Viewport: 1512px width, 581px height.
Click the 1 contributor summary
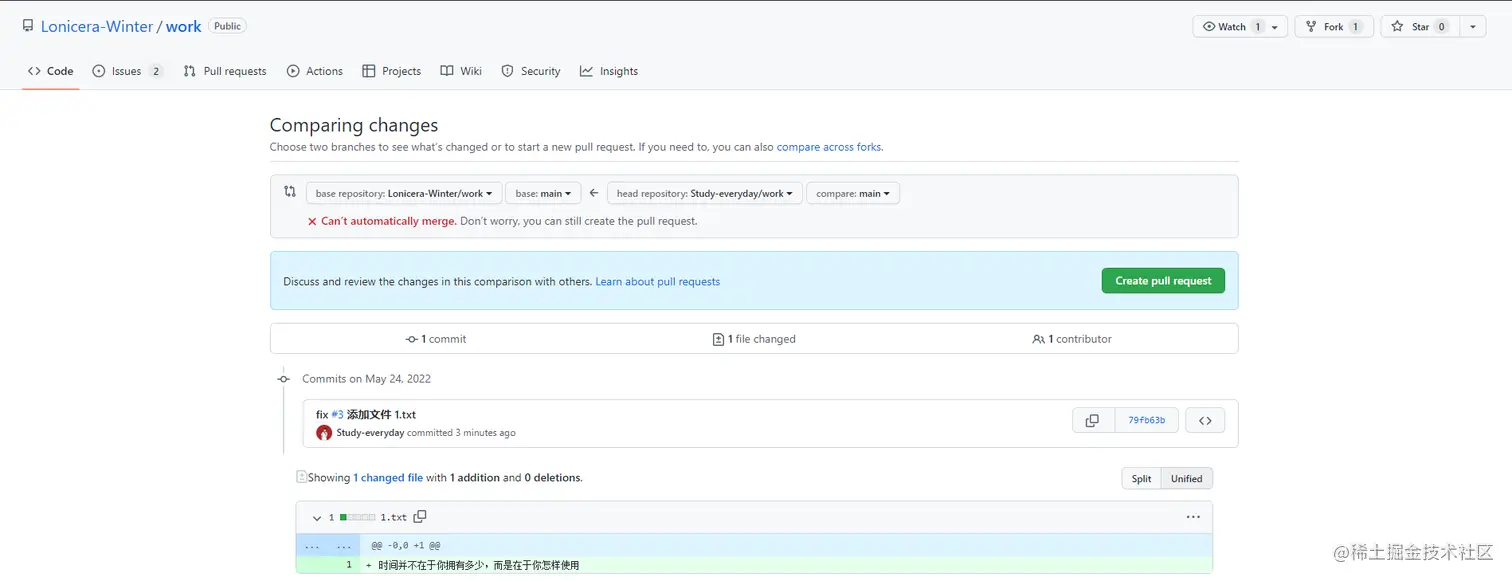1072,339
